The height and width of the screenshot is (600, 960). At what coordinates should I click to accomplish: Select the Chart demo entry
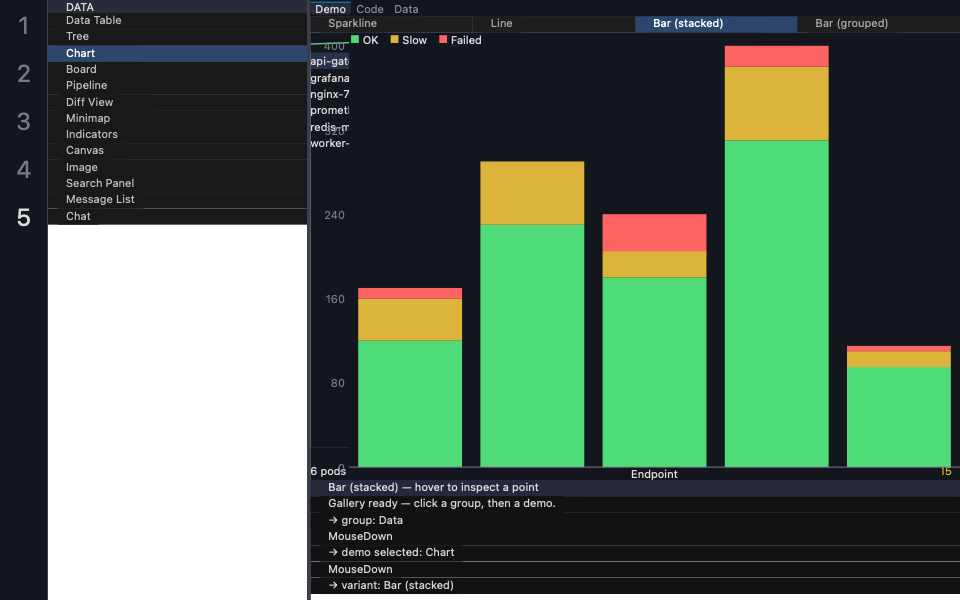tap(178, 53)
